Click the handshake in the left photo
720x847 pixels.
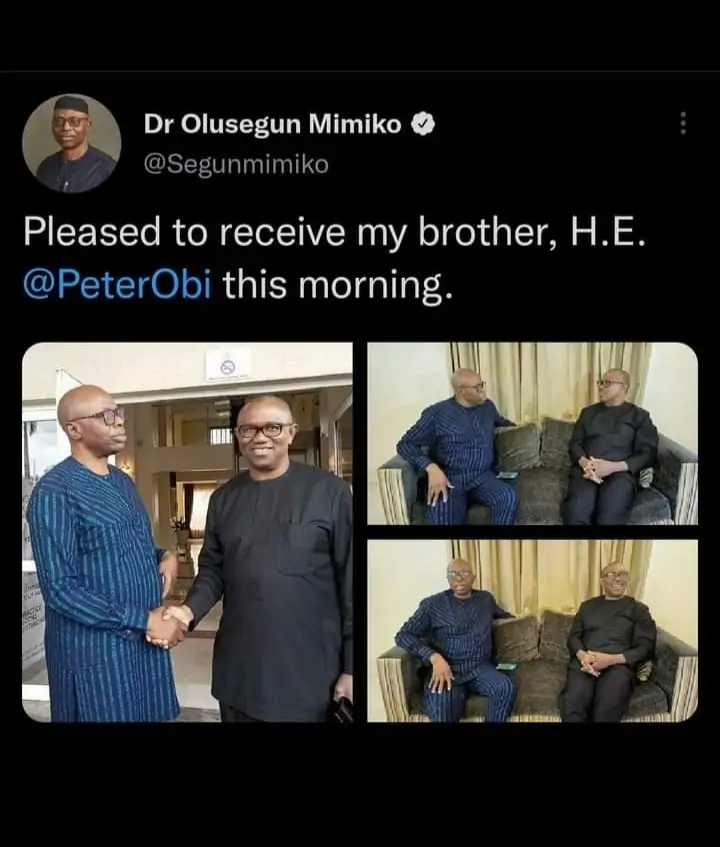(x=168, y=626)
